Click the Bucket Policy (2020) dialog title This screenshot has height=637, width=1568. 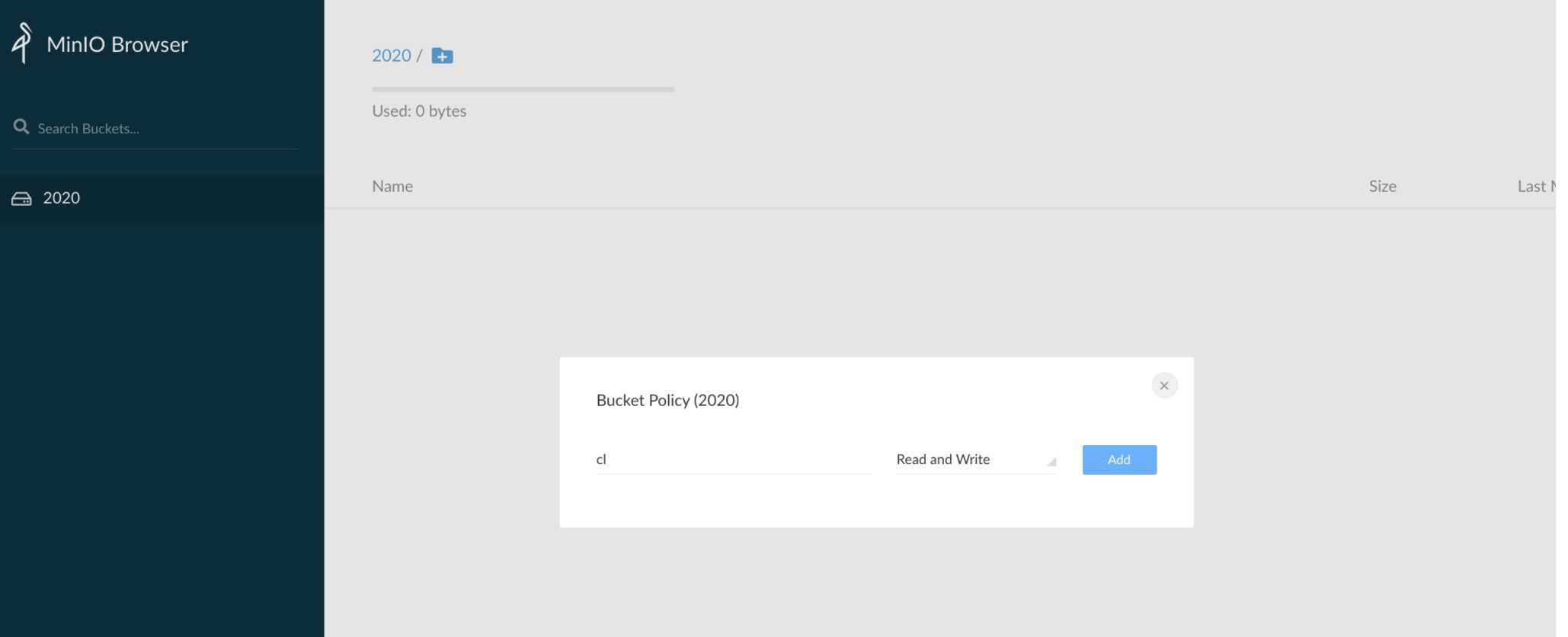pos(667,400)
